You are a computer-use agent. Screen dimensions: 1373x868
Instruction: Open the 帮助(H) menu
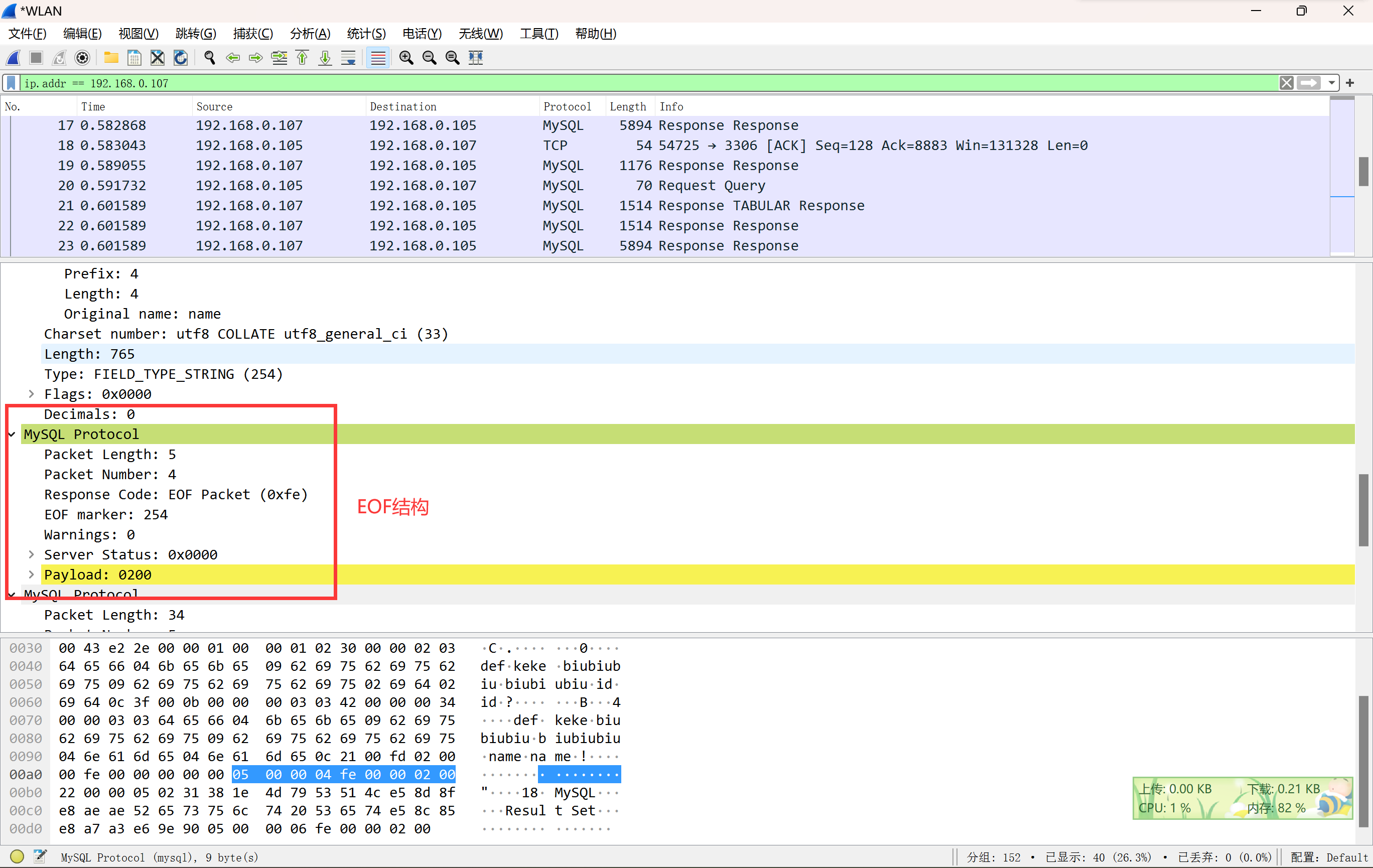(595, 34)
